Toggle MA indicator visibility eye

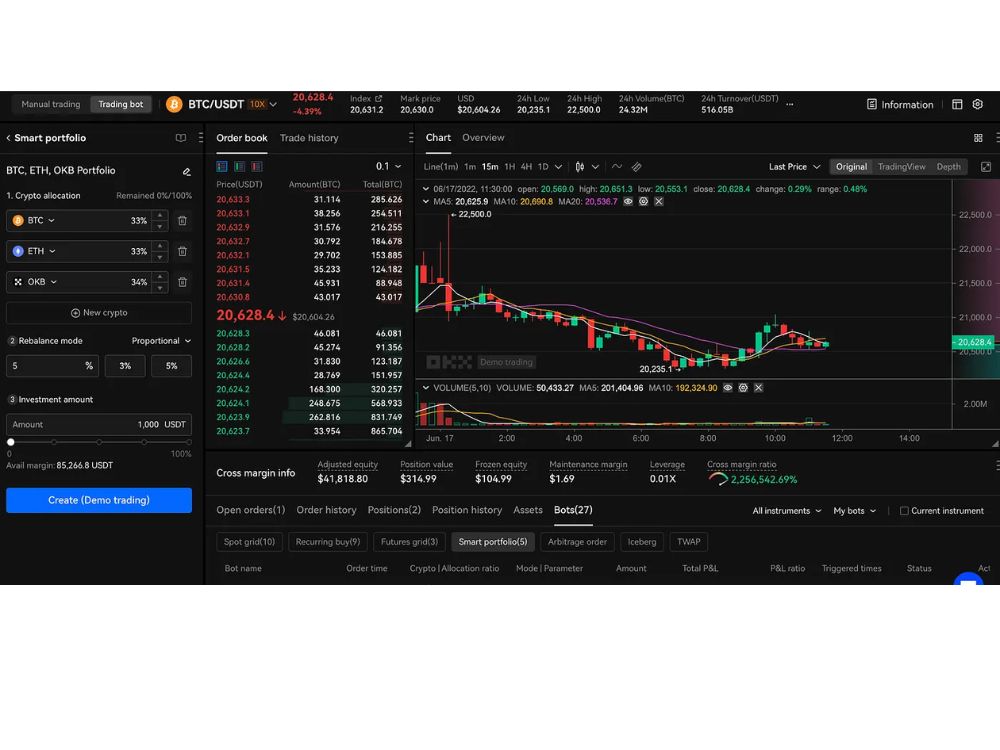(628, 202)
